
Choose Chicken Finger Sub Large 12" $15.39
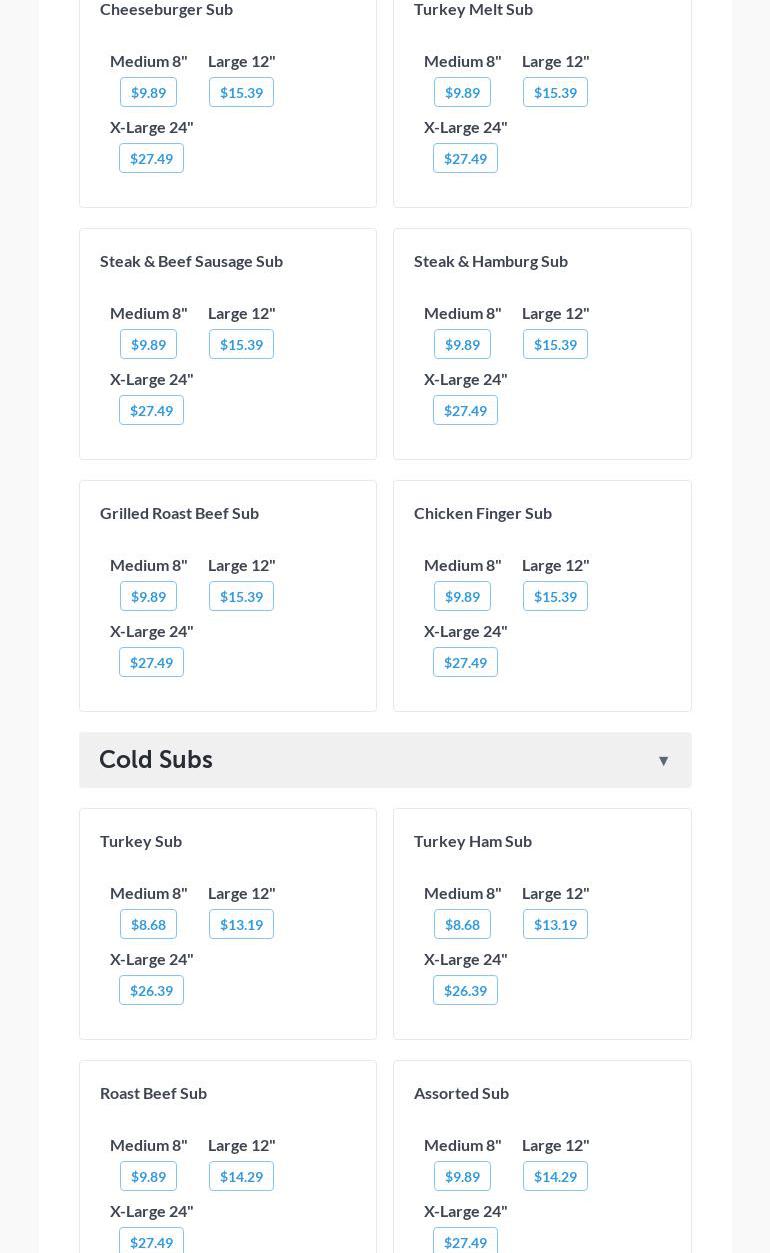point(555,597)
